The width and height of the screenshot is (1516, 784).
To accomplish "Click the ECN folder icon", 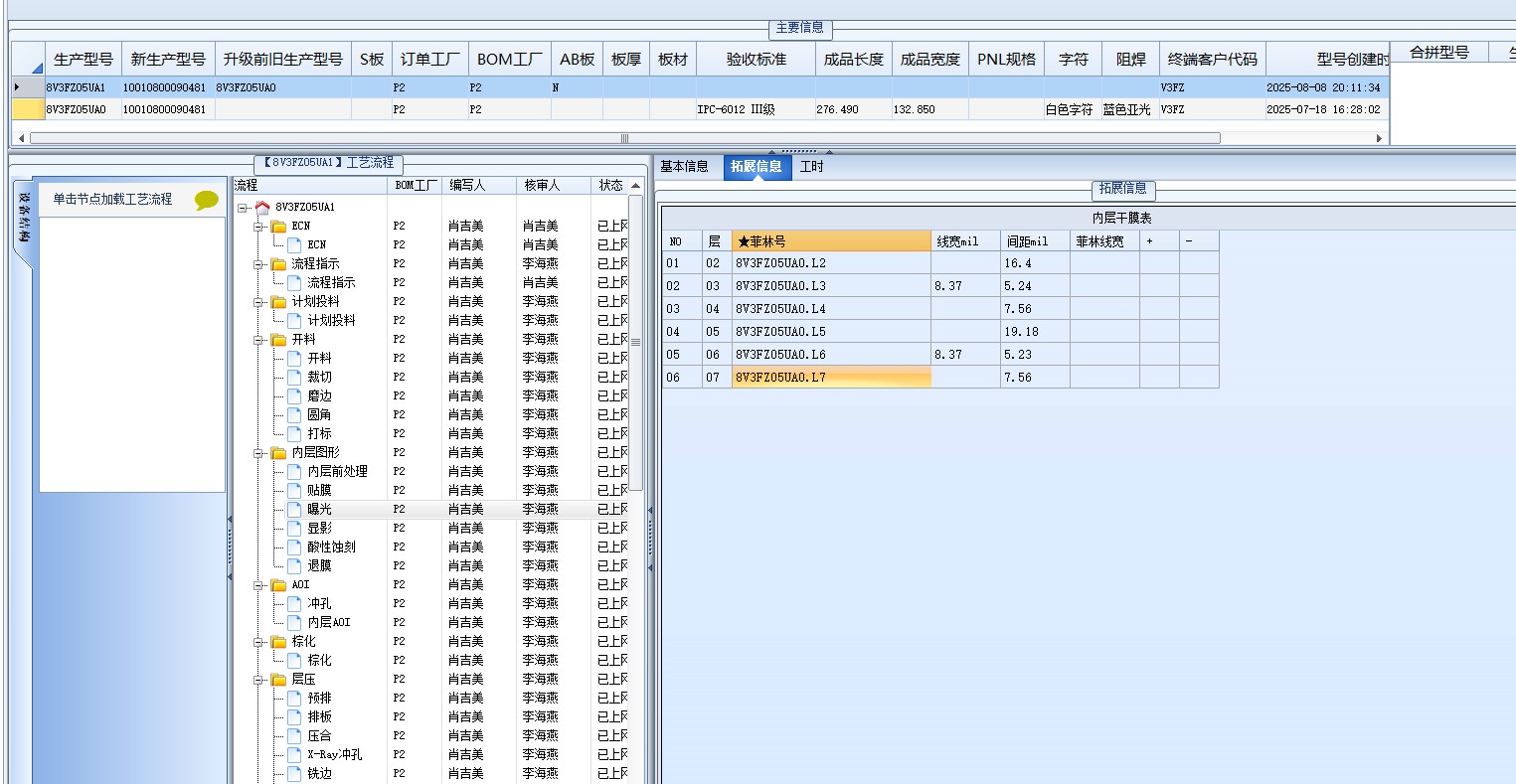I will pos(278,226).
